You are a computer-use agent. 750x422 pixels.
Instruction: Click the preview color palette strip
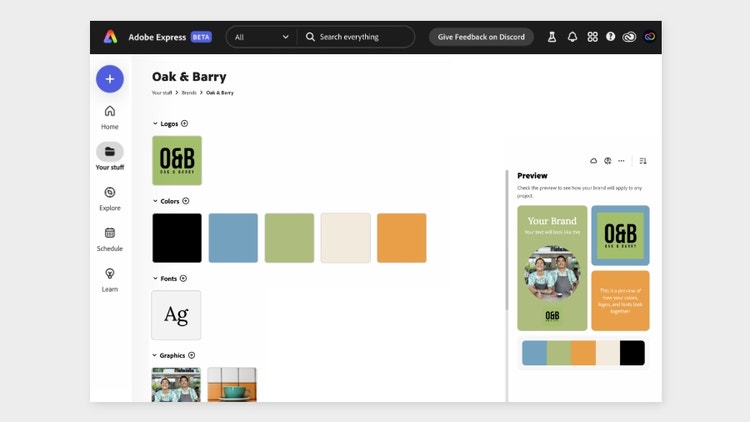click(x=583, y=353)
